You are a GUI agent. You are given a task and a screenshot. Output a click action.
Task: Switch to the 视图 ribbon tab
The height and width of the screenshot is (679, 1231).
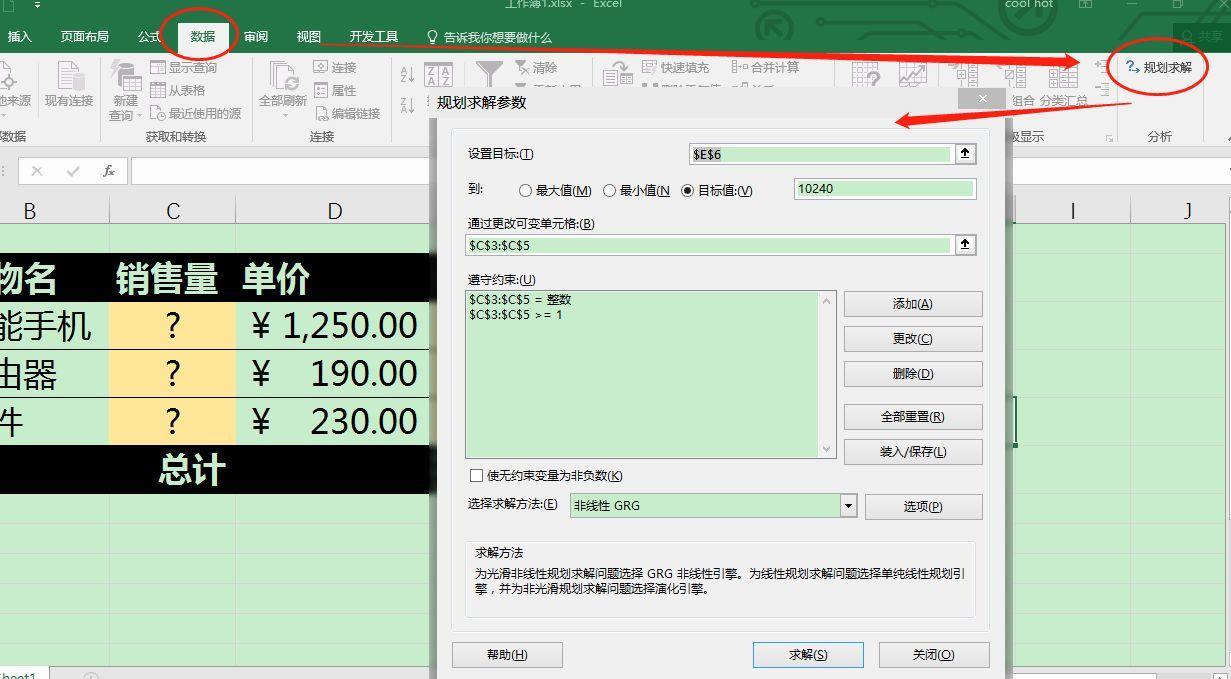307,35
